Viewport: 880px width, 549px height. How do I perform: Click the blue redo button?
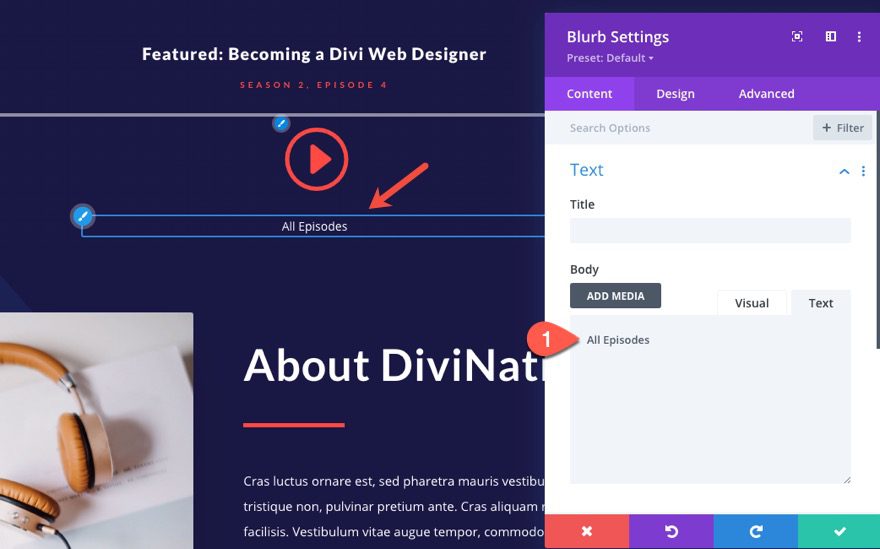pos(755,531)
